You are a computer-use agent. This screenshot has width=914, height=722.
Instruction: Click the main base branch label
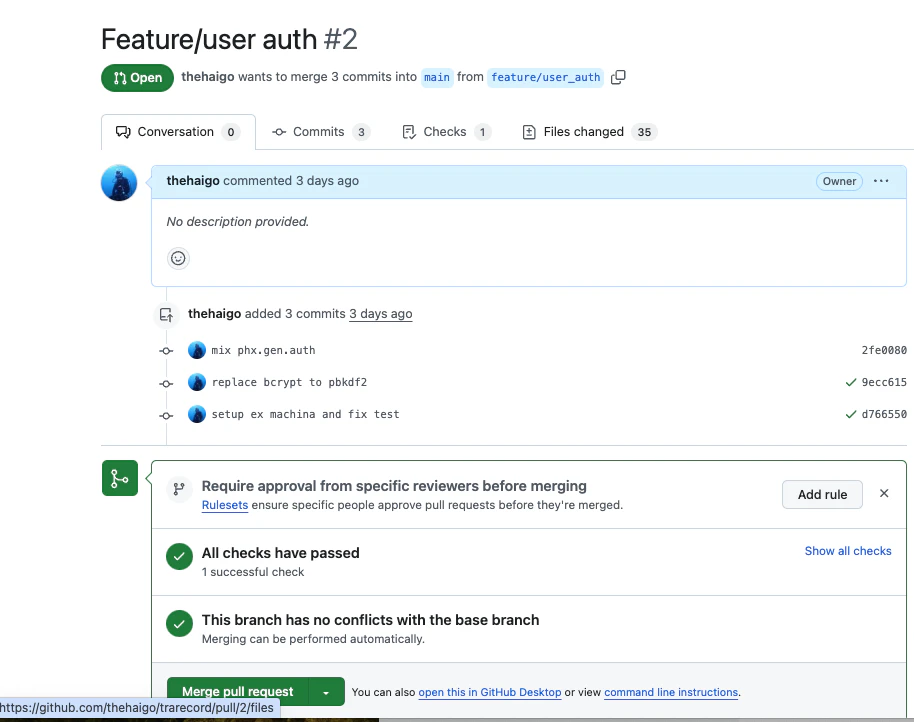coord(437,77)
